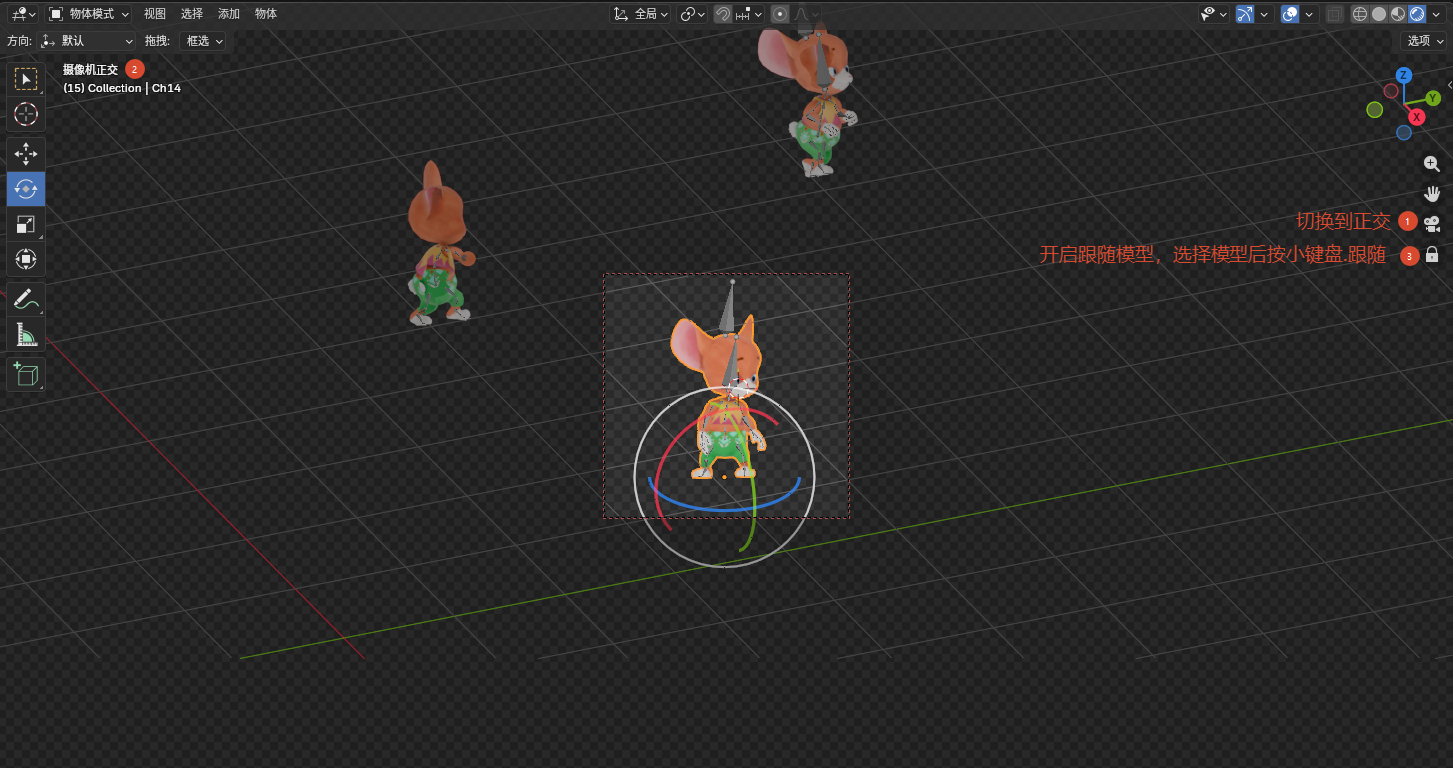Viewport: 1453px width, 768px height.
Task: Open the 选择 menu
Action: 192,14
